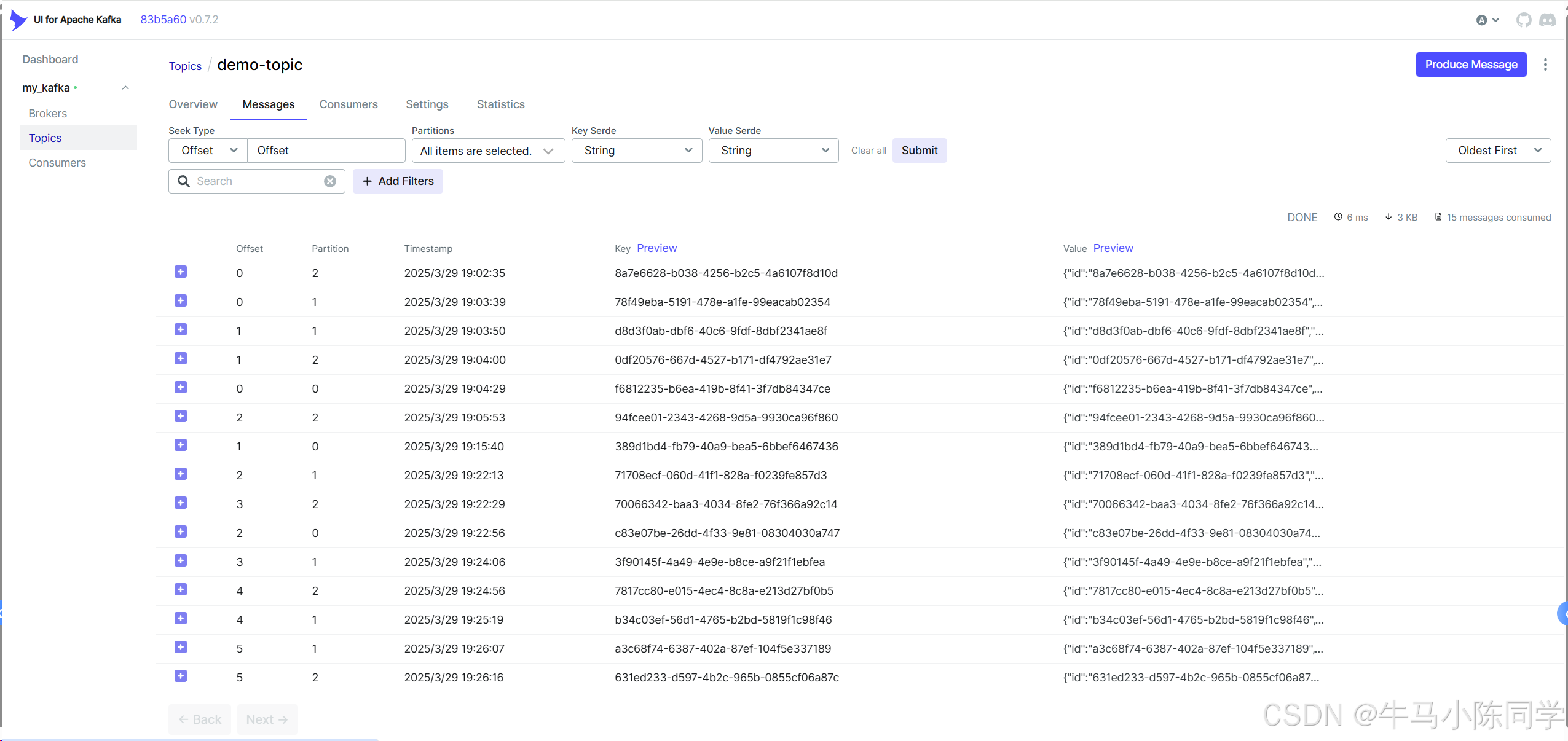Open the Key Serde String dropdown
This screenshot has height=741, width=1568.
click(637, 151)
